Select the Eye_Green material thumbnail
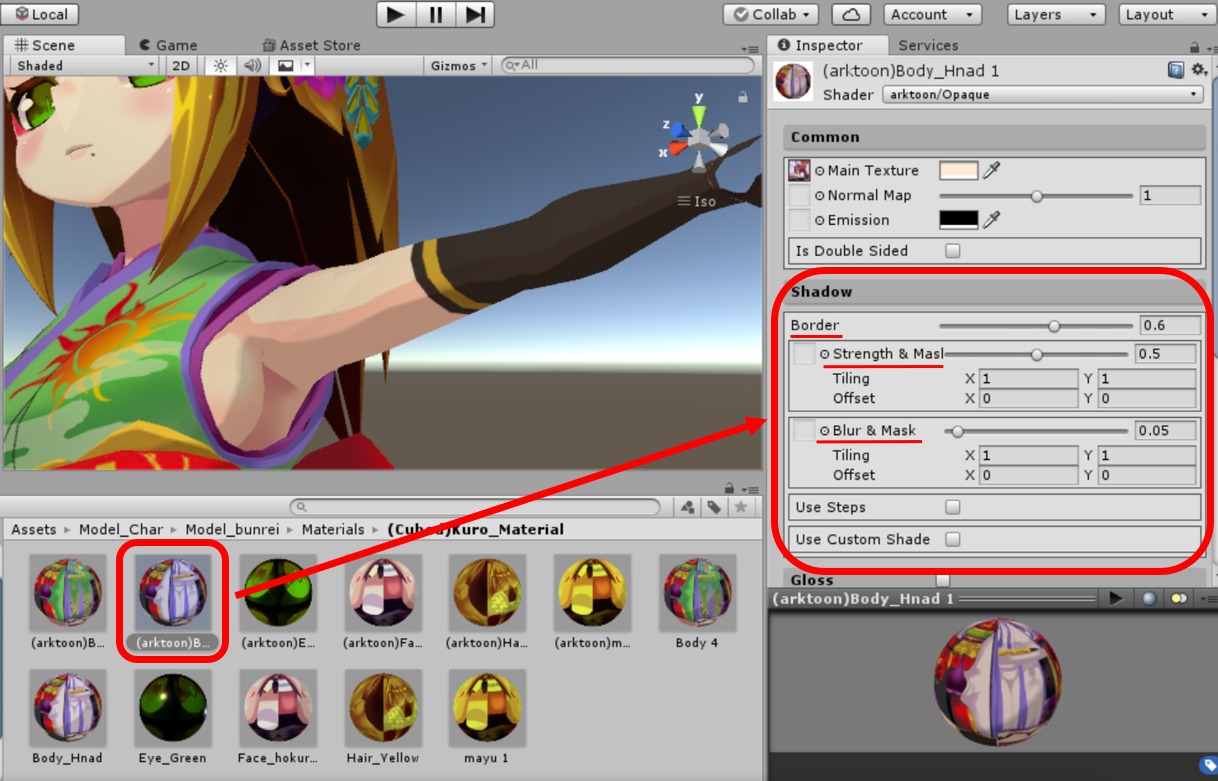Image resolution: width=1218 pixels, height=781 pixels. click(x=172, y=706)
